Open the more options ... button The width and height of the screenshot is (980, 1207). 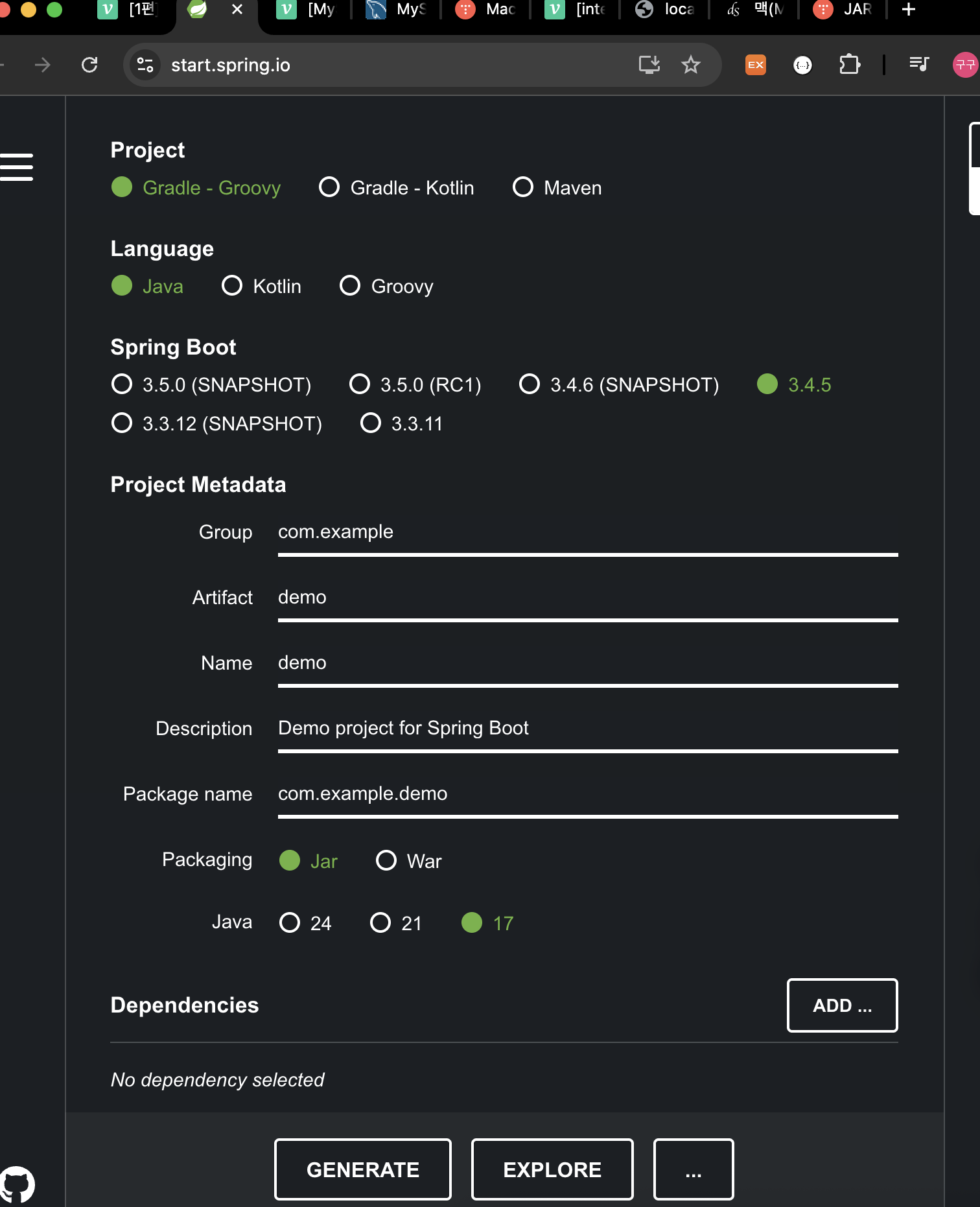pyautogui.click(x=694, y=1169)
